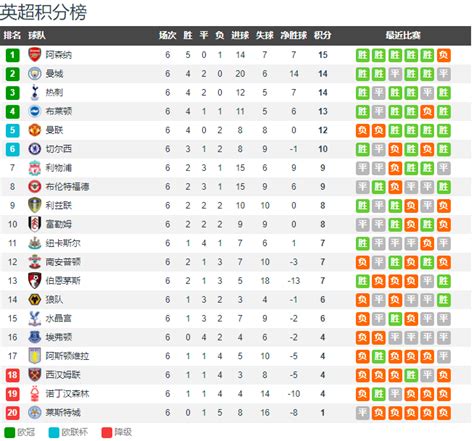Click the Arsenal club crest
474x441 pixels.
point(35,55)
